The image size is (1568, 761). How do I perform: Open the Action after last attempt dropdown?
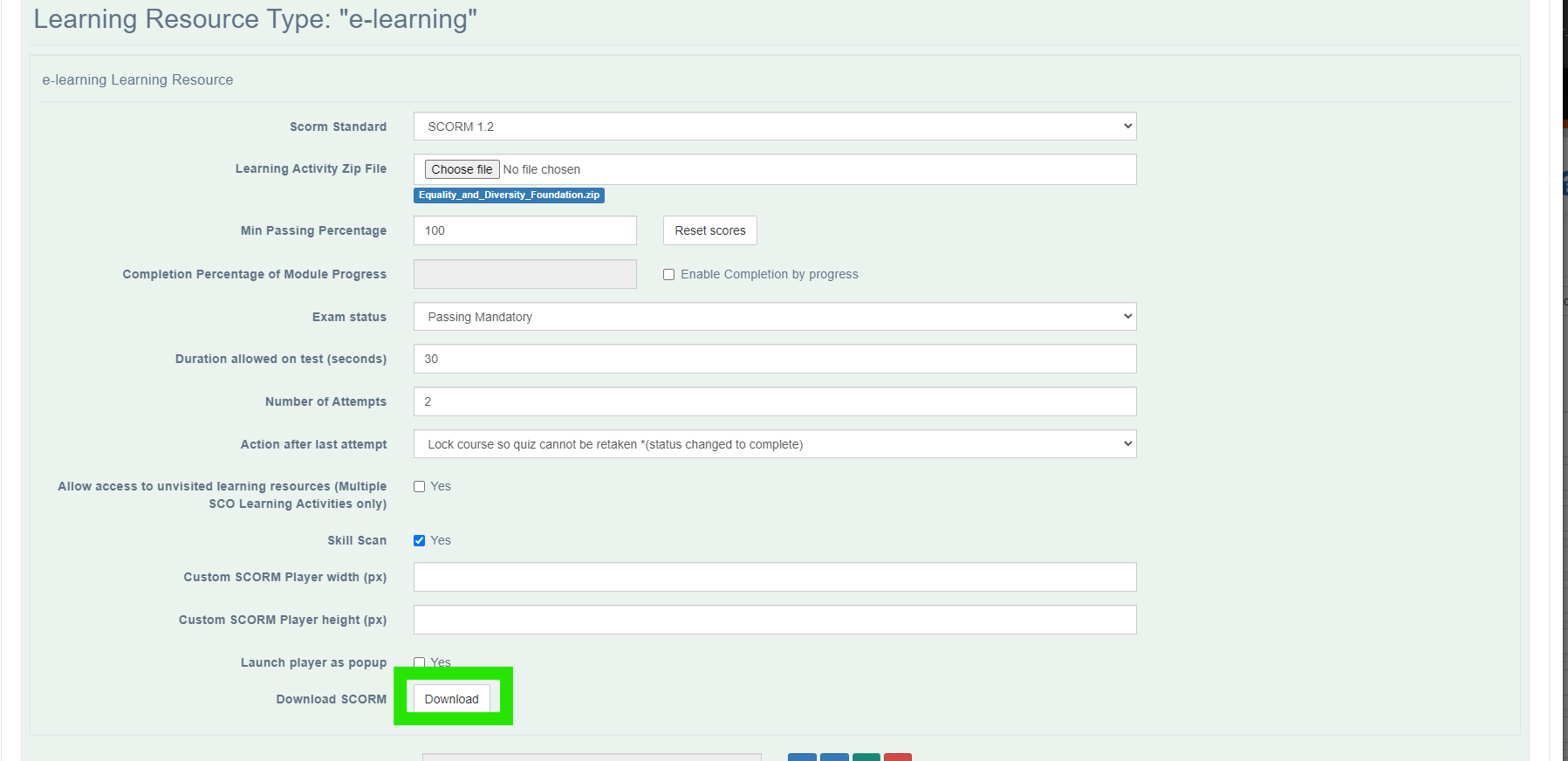click(x=775, y=444)
